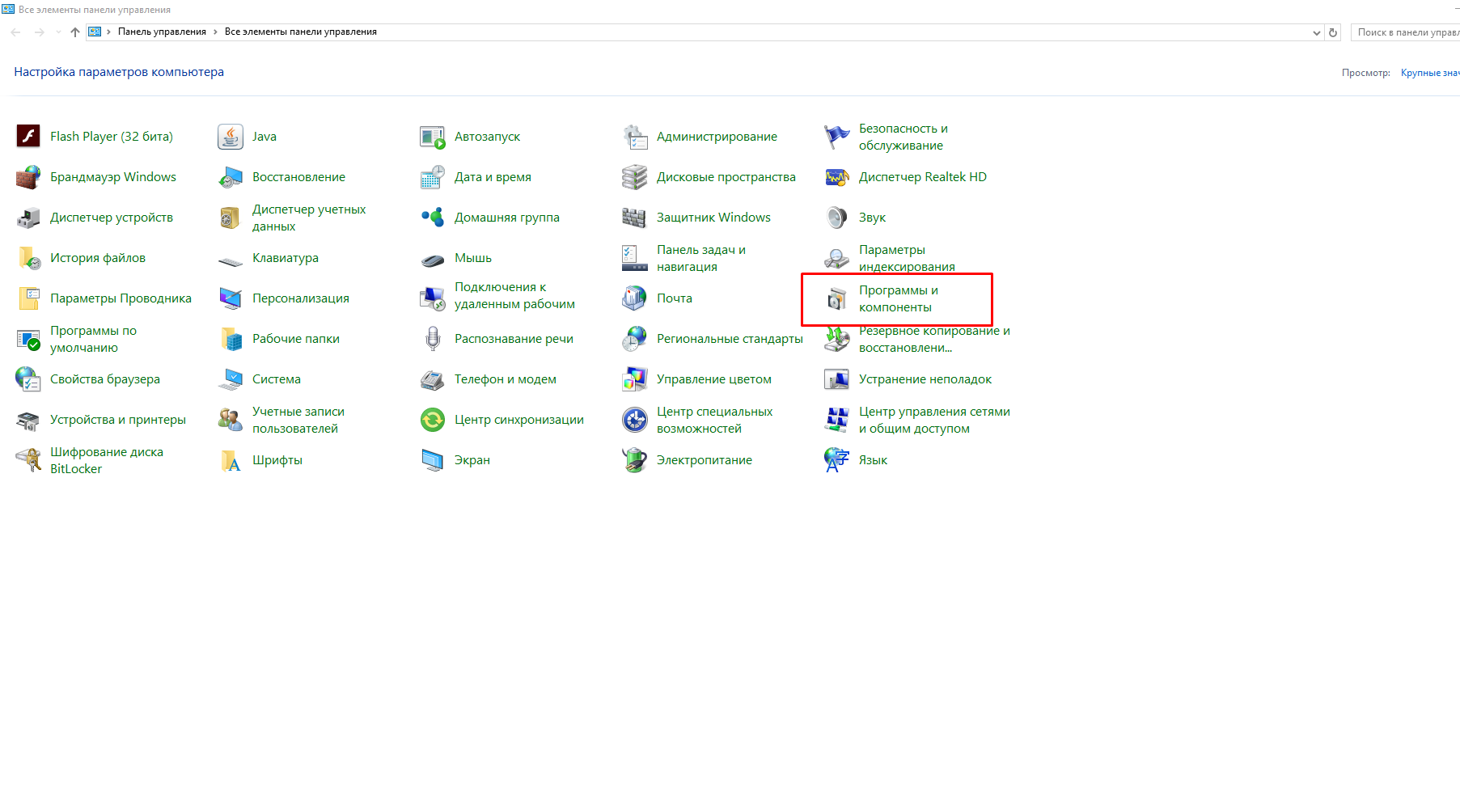Expand the address bar history dropdown

click(x=1317, y=32)
